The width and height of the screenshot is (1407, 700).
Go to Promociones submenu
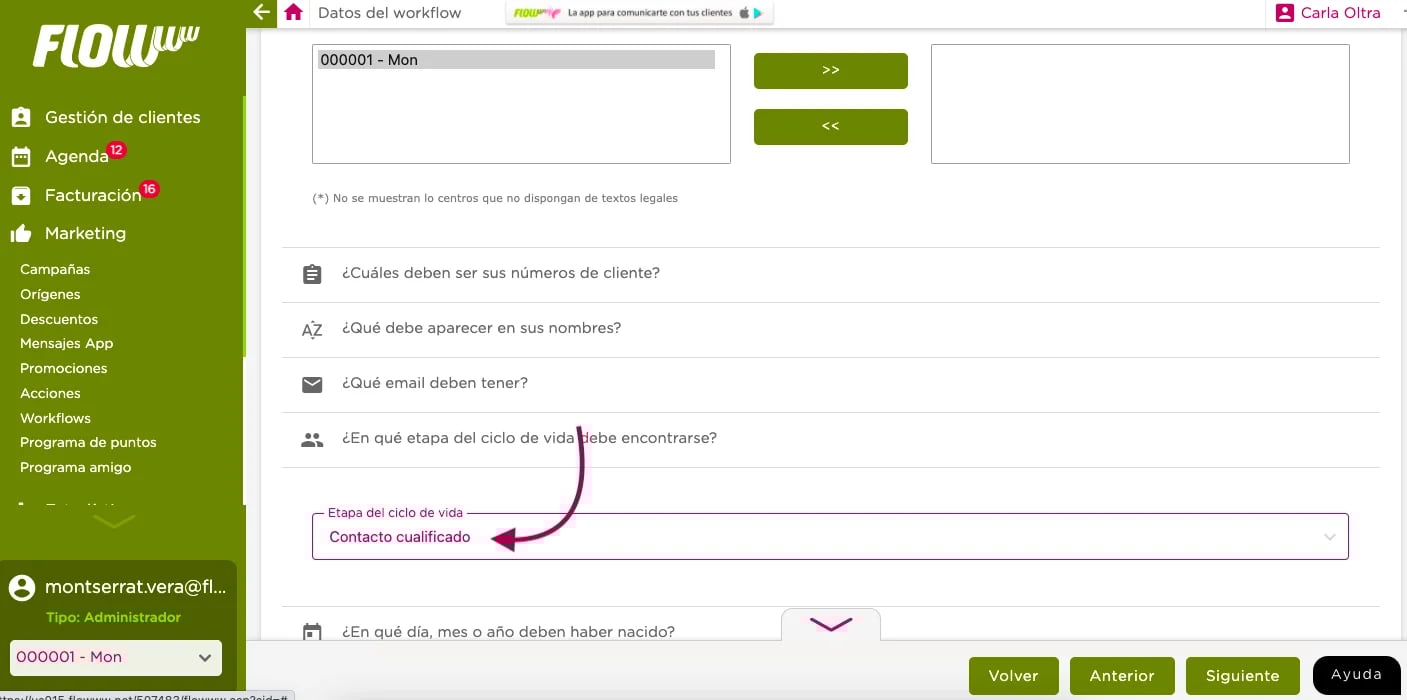pyautogui.click(x=64, y=368)
